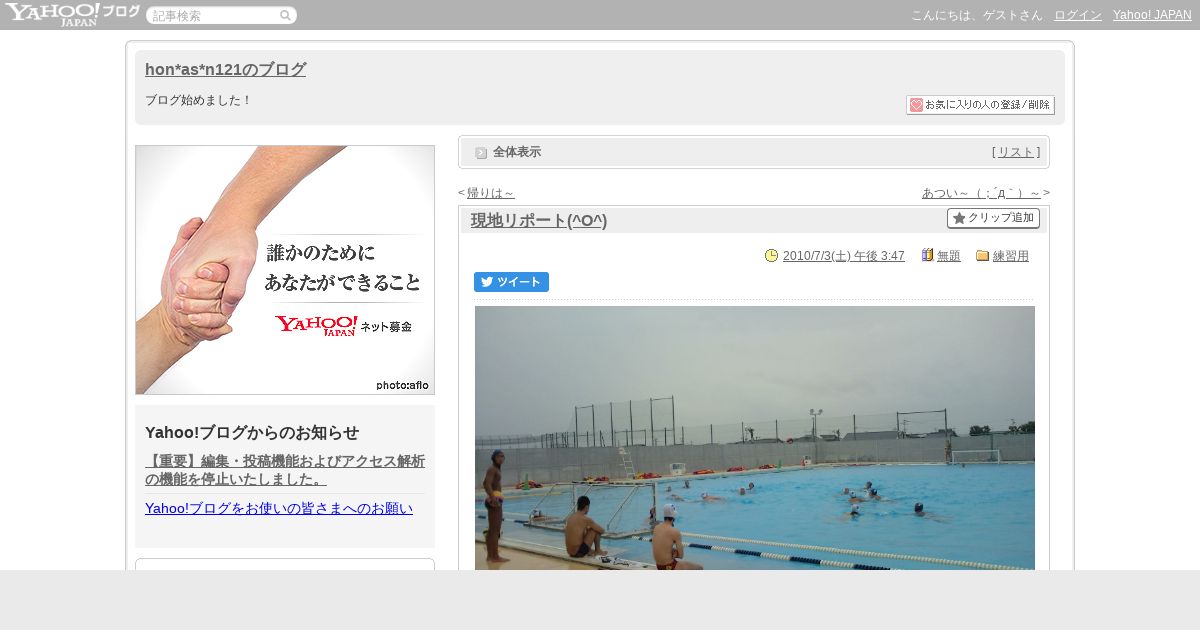Click the ブログ始めました！ description text

coord(199,101)
